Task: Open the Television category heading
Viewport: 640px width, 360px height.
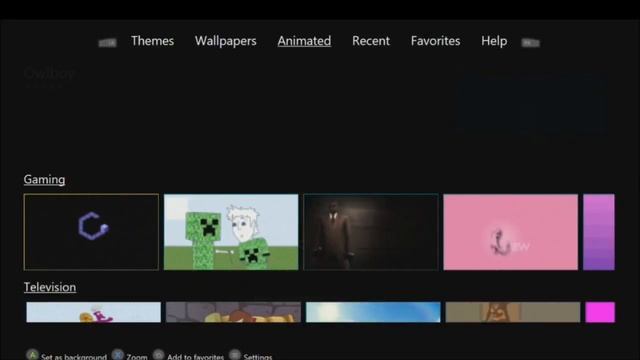Action: point(50,287)
